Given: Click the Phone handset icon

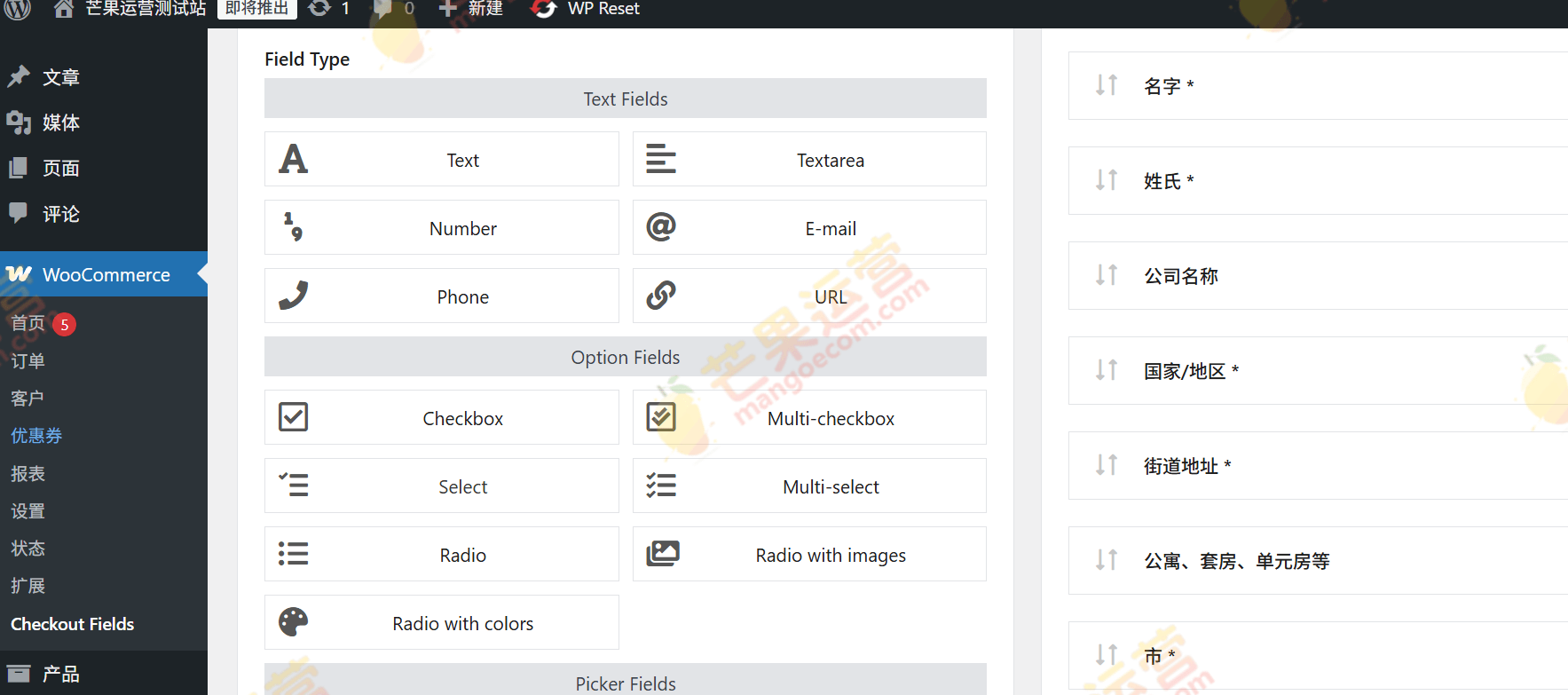Looking at the screenshot, I should (x=294, y=295).
